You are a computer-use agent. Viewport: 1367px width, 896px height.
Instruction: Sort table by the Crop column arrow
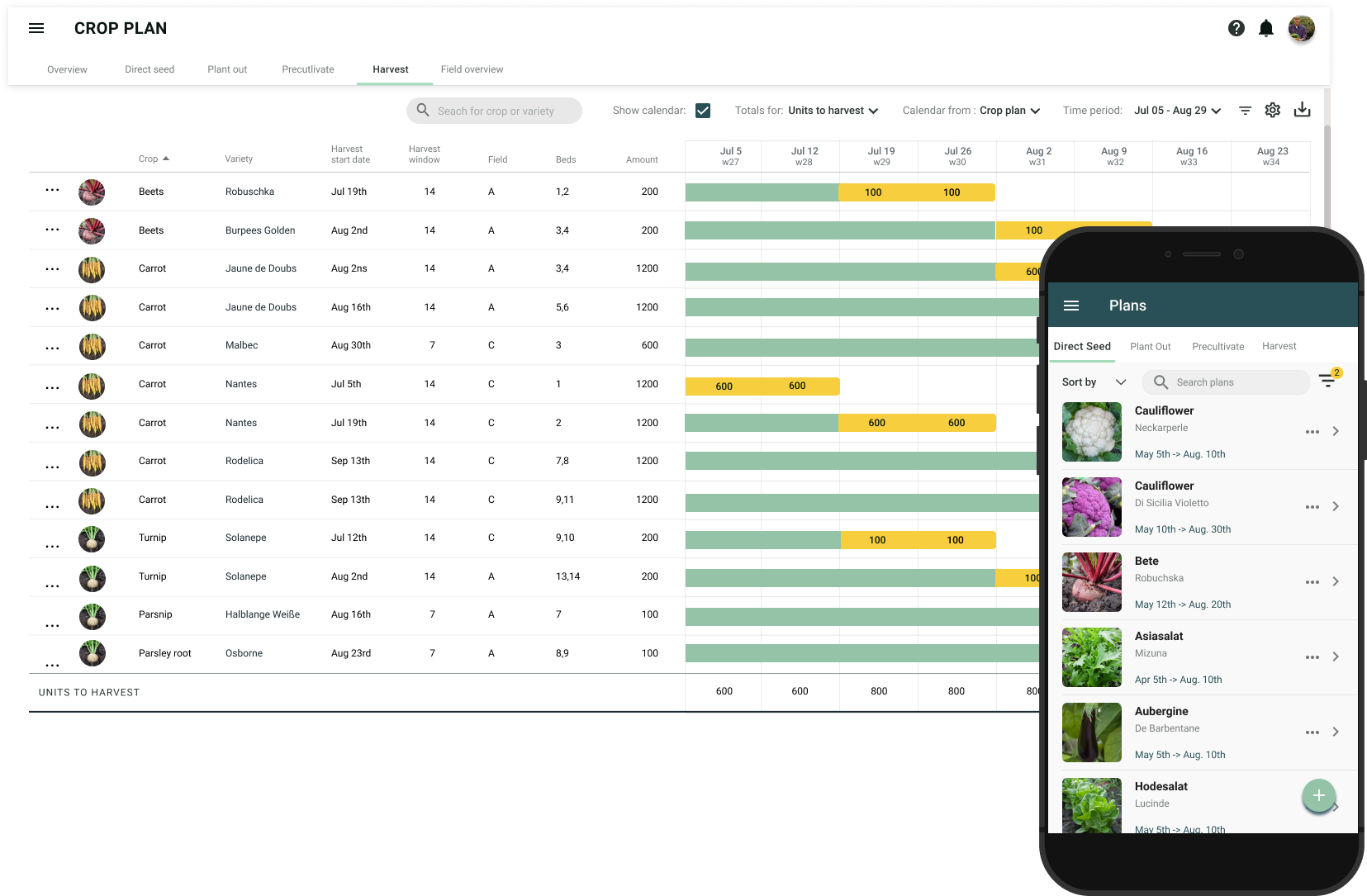coord(166,159)
